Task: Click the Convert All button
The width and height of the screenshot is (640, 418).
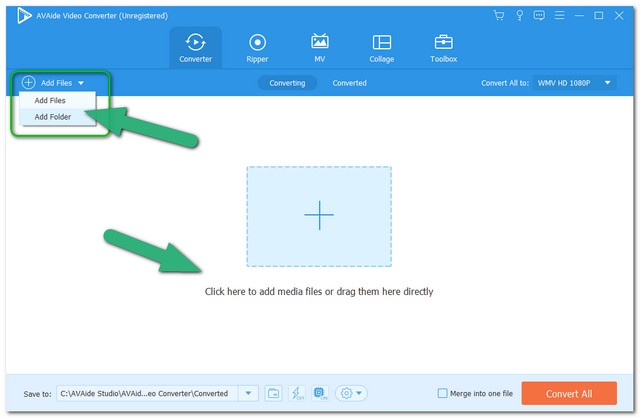Action: coord(569,394)
